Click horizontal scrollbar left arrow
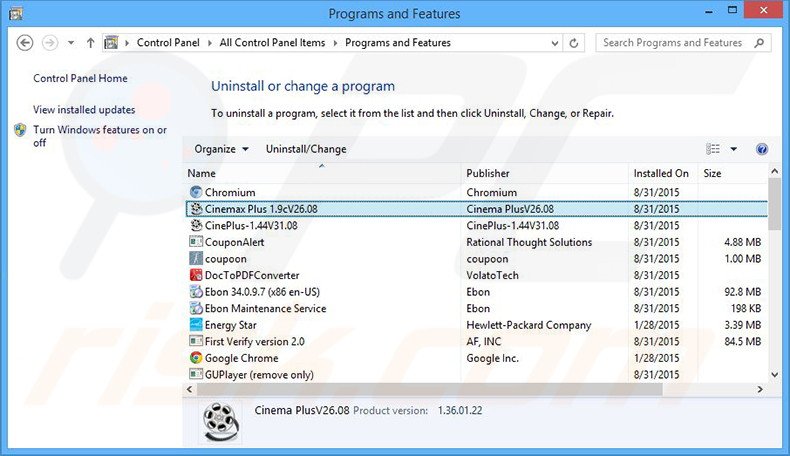This screenshot has height=456, width=790. coord(189,389)
